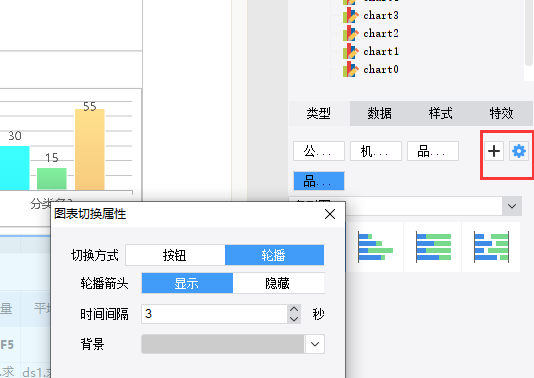This screenshot has height=378, width=534.
Task: Click the chart0 tree label
Action: point(381,69)
